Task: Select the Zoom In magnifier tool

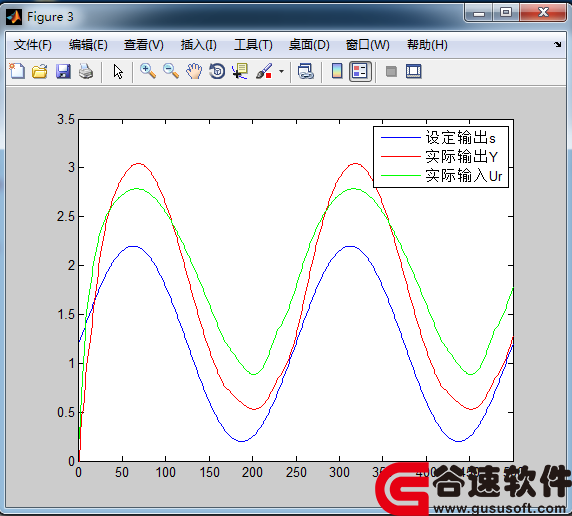Action: click(x=148, y=71)
